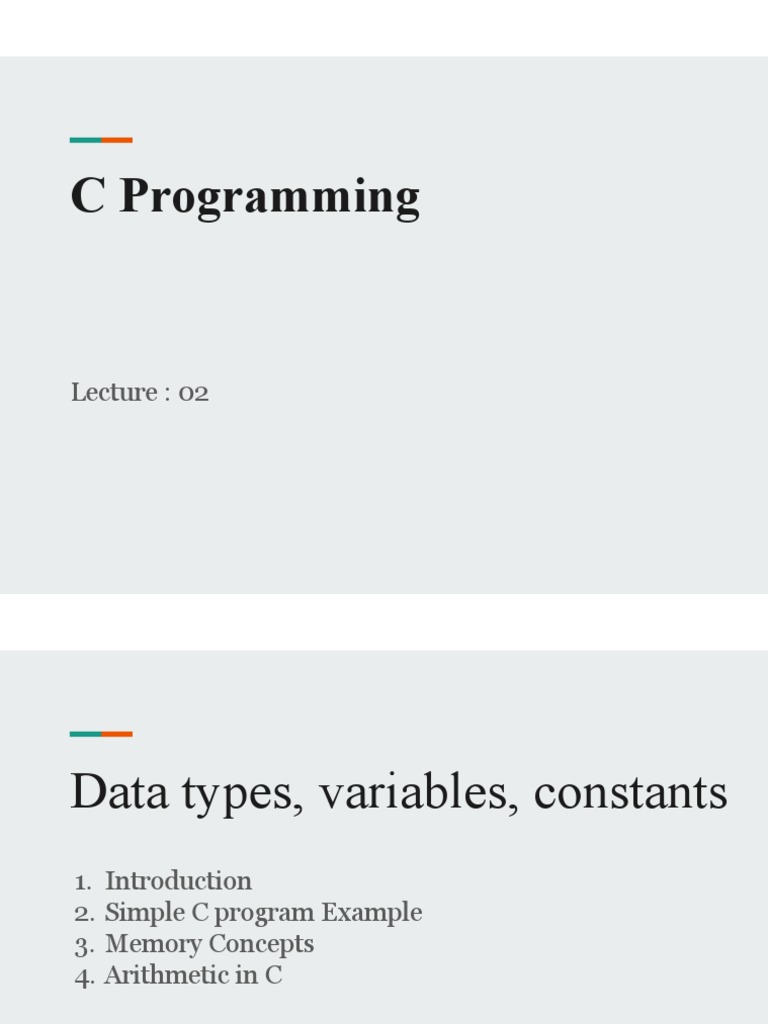Screen dimensions: 768x1024
Task: Click the "C Programming" slide title
Action: click(x=244, y=196)
